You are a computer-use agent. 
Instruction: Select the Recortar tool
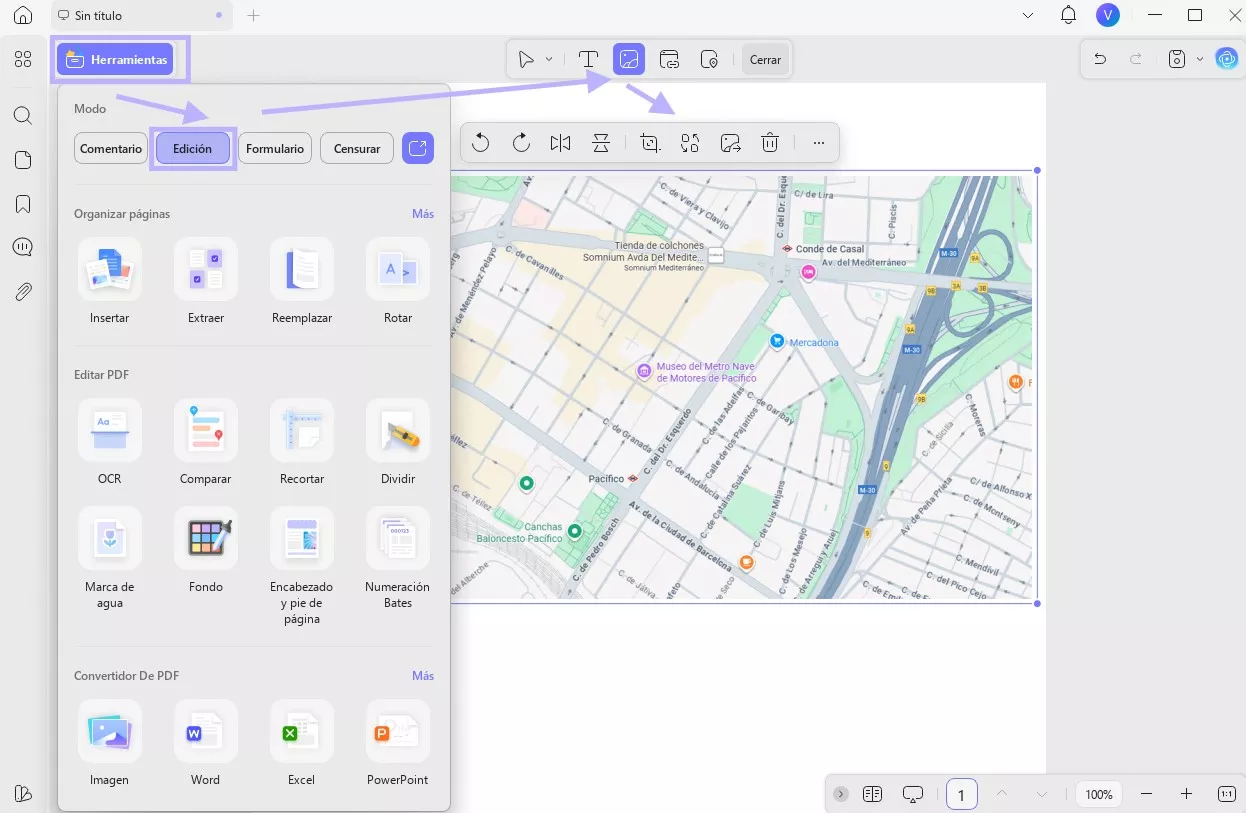301,443
